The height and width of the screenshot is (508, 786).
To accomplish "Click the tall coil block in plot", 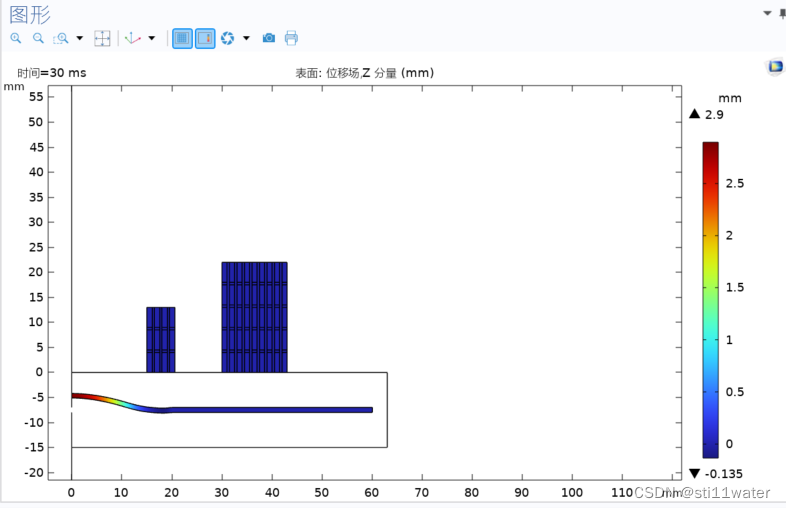I will pyautogui.click(x=255, y=317).
